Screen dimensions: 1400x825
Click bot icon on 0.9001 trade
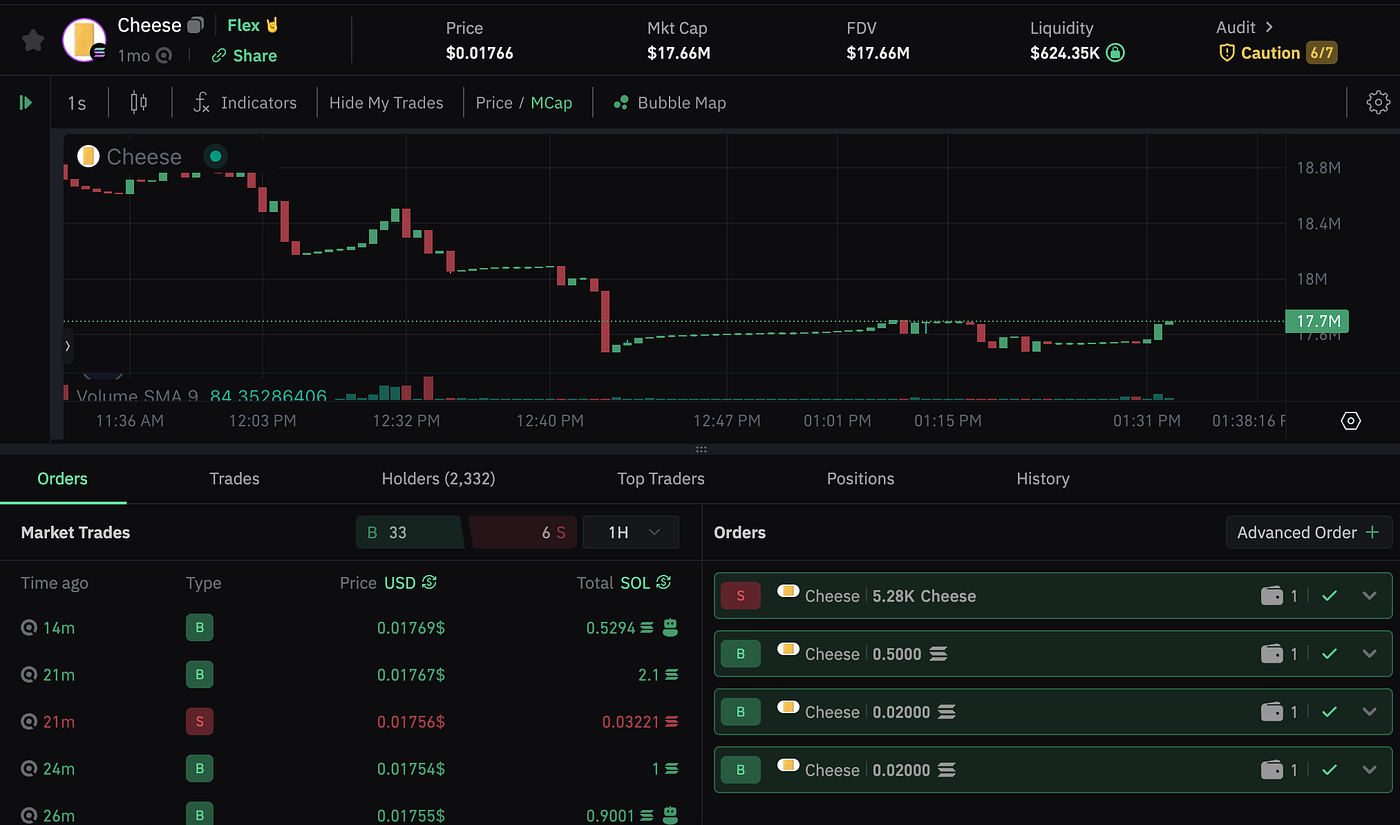[x=670, y=815]
